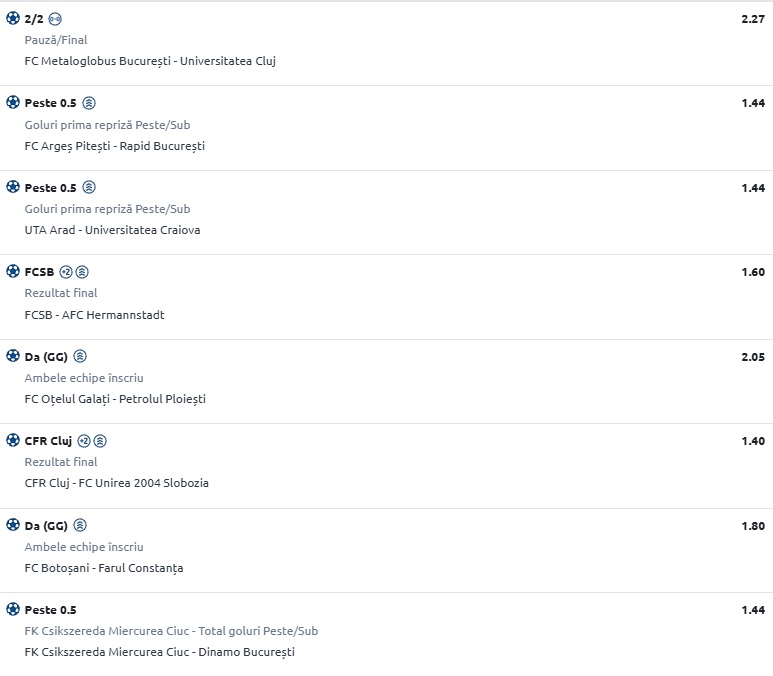Click the +2 icon beside CFR Cluj
773x676 pixels.
(84, 441)
